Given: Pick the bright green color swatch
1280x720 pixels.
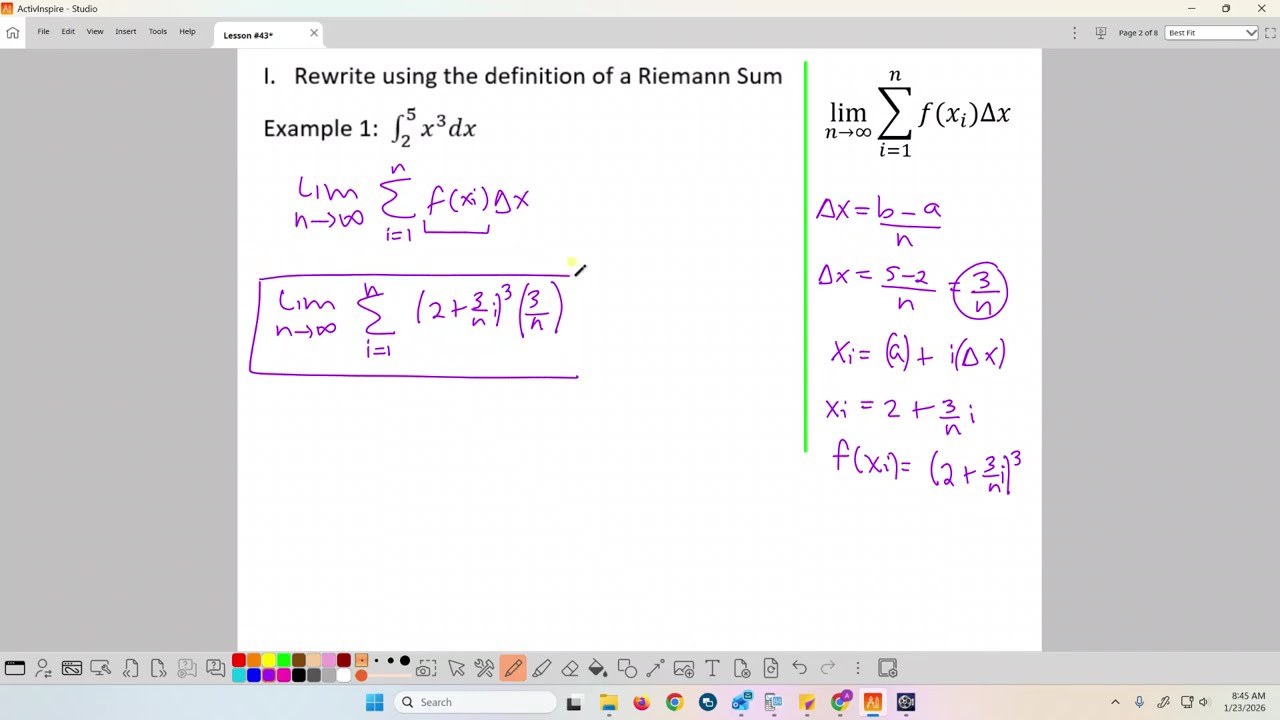Looking at the screenshot, I should click(284, 660).
